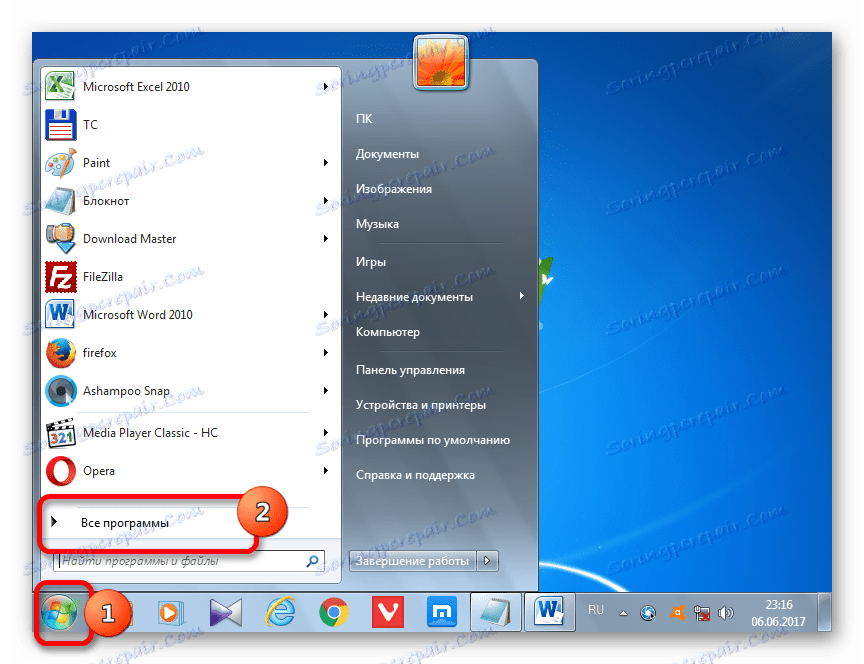Launch Media Player Classic icon

click(x=61, y=433)
